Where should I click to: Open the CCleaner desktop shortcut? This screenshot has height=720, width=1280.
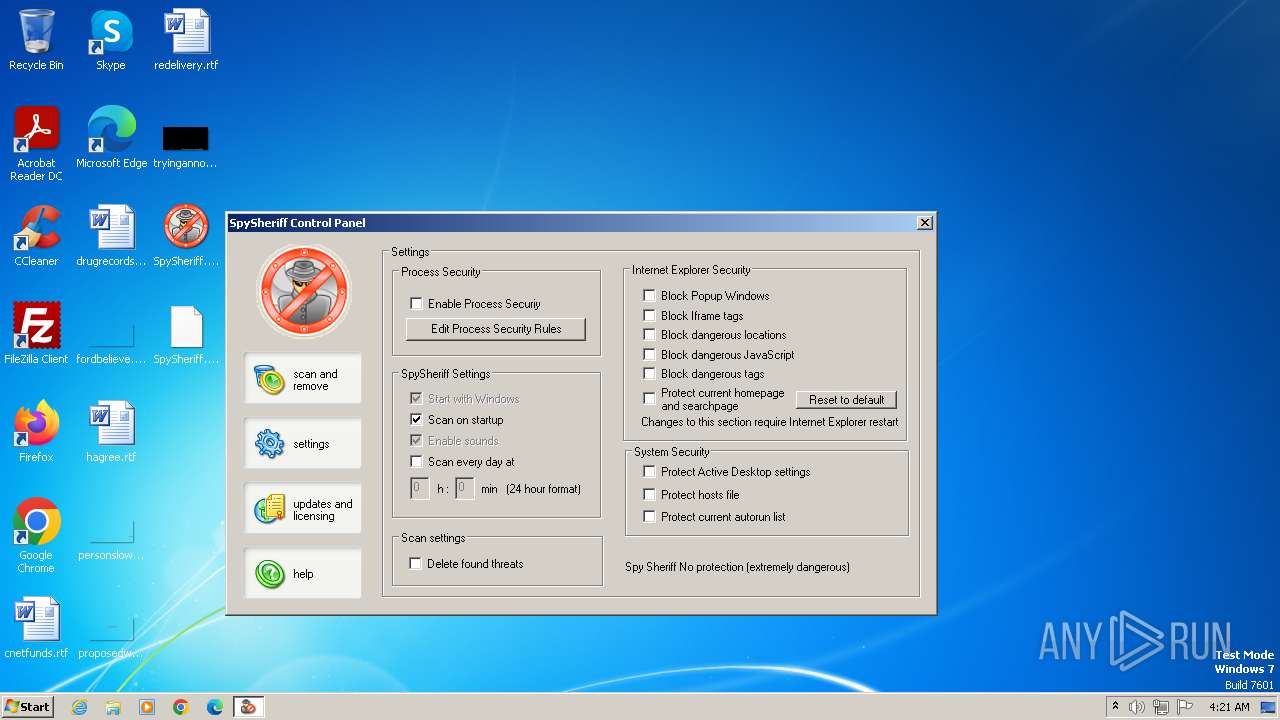click(36, 236)
